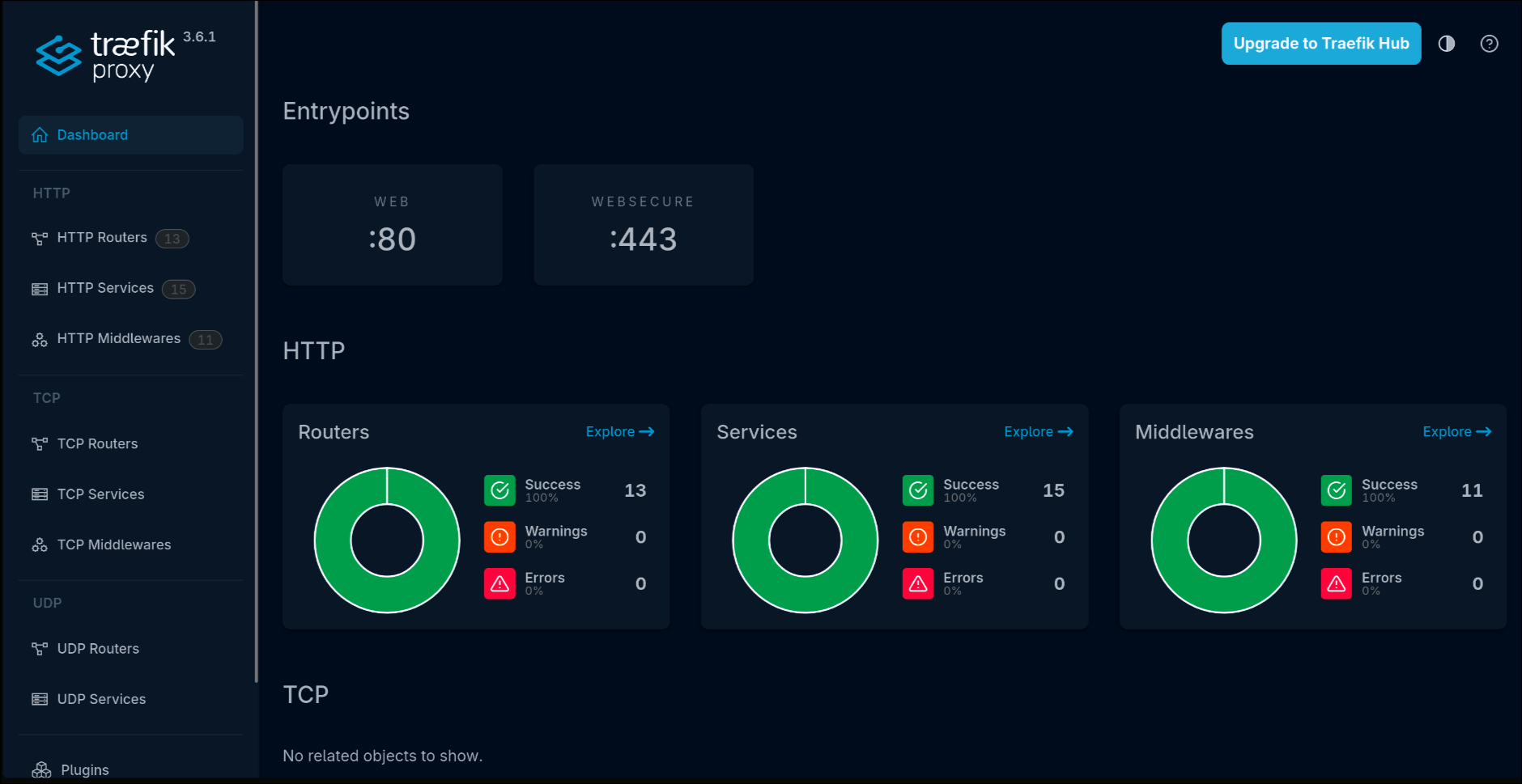Select the TCP Routers icon
Image resolution: width=1522 pixels, height=784 pixels.
40,443
